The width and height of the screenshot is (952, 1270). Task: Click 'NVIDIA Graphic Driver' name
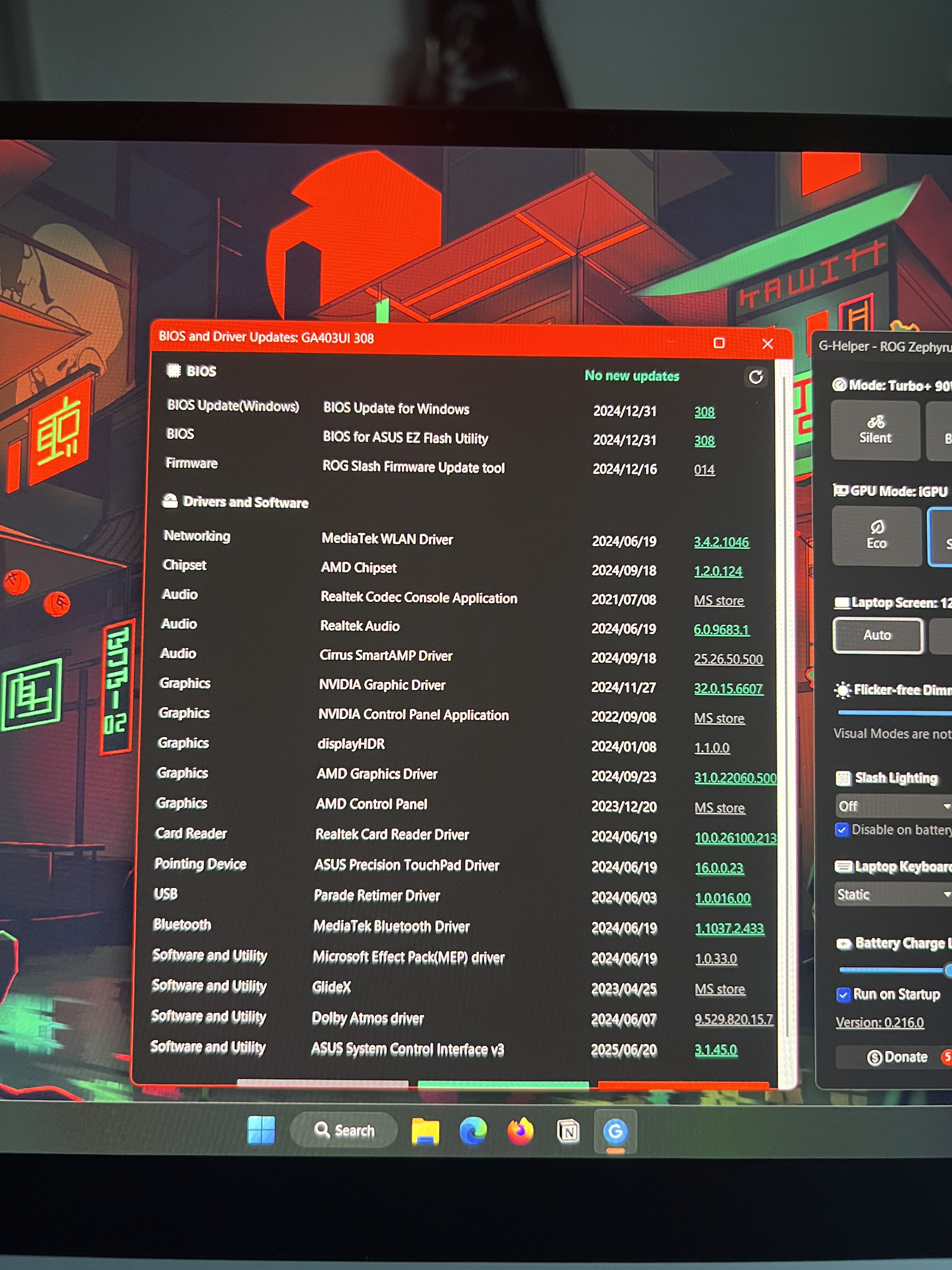click(x=382, y=685)
